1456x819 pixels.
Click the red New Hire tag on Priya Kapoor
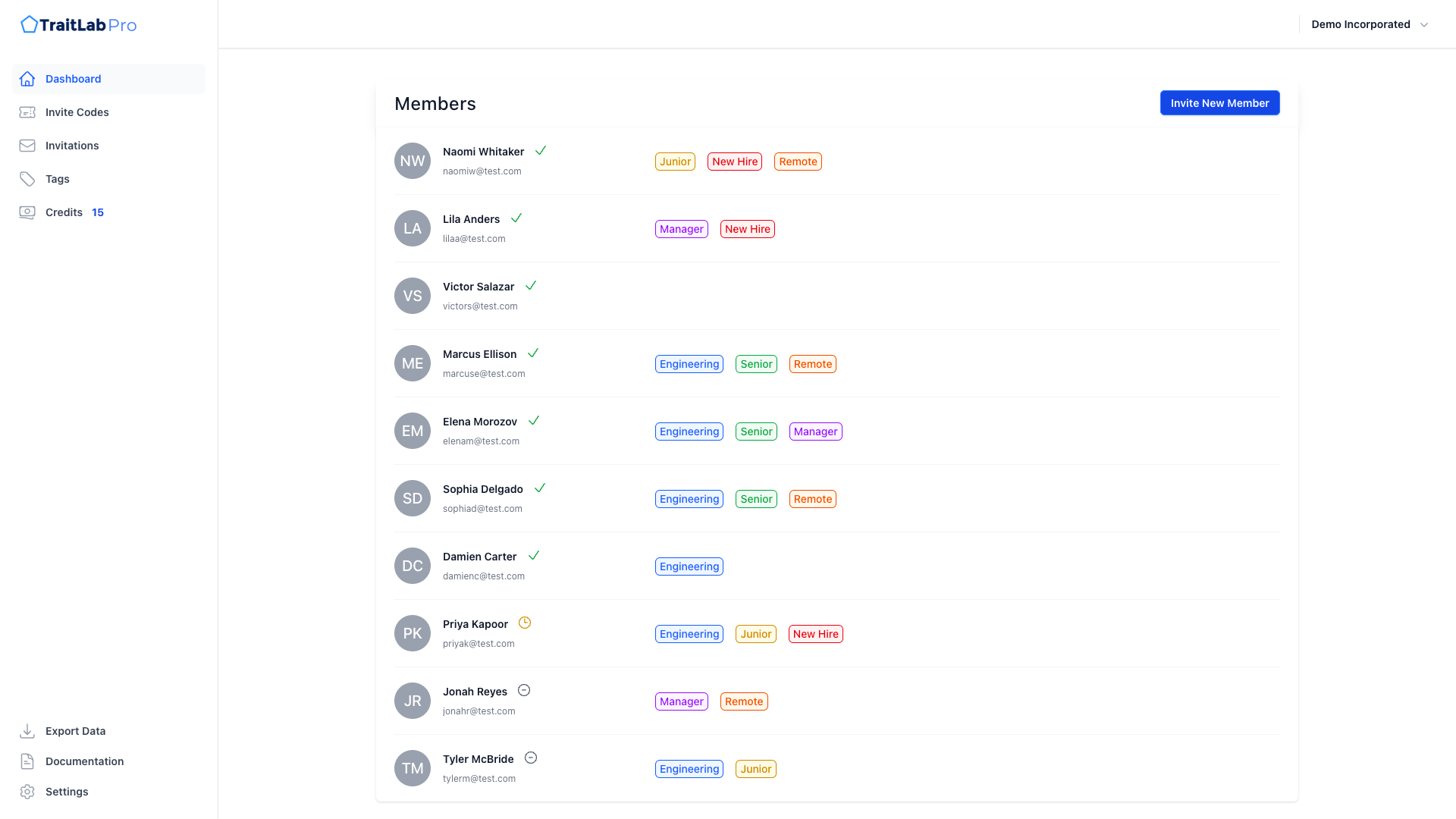(815, 634)
